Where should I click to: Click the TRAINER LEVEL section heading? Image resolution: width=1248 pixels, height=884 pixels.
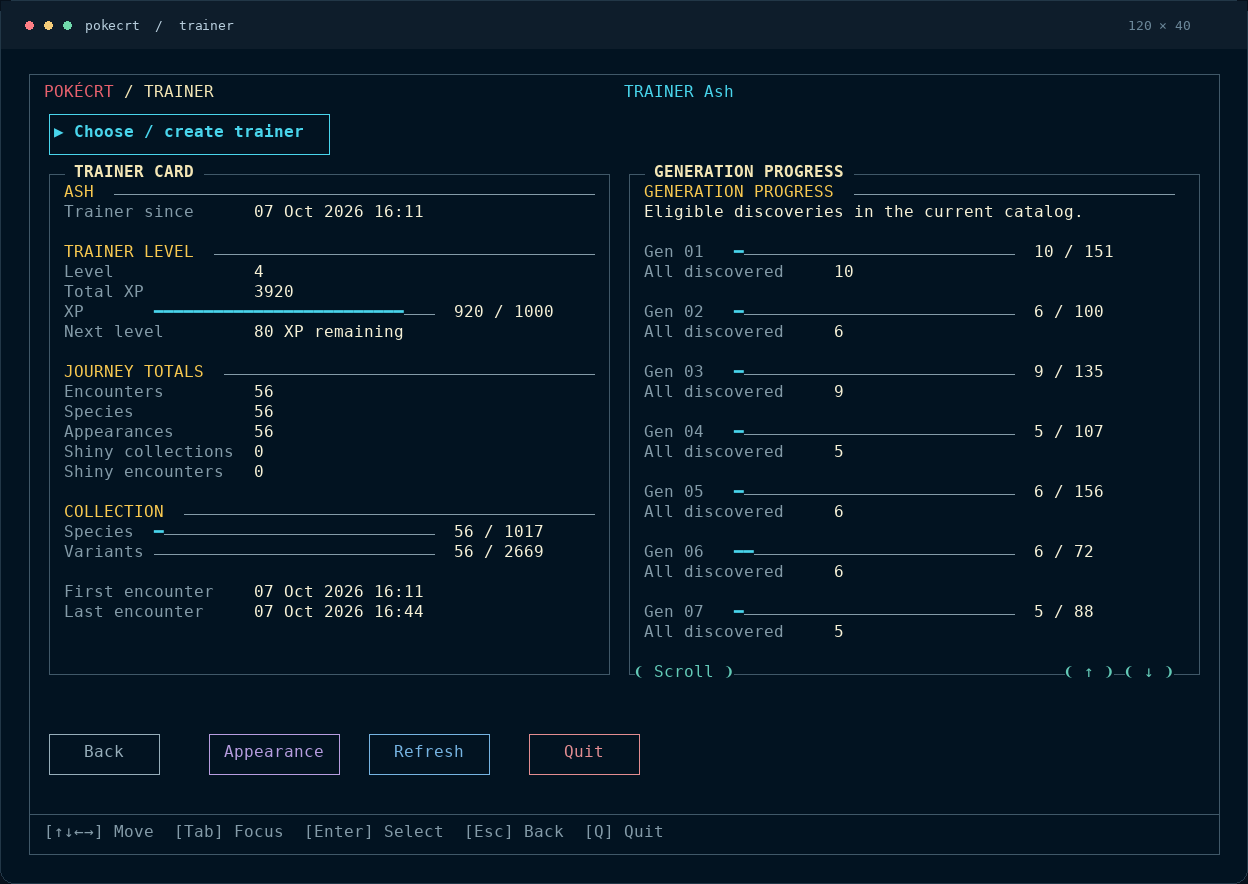129,252
